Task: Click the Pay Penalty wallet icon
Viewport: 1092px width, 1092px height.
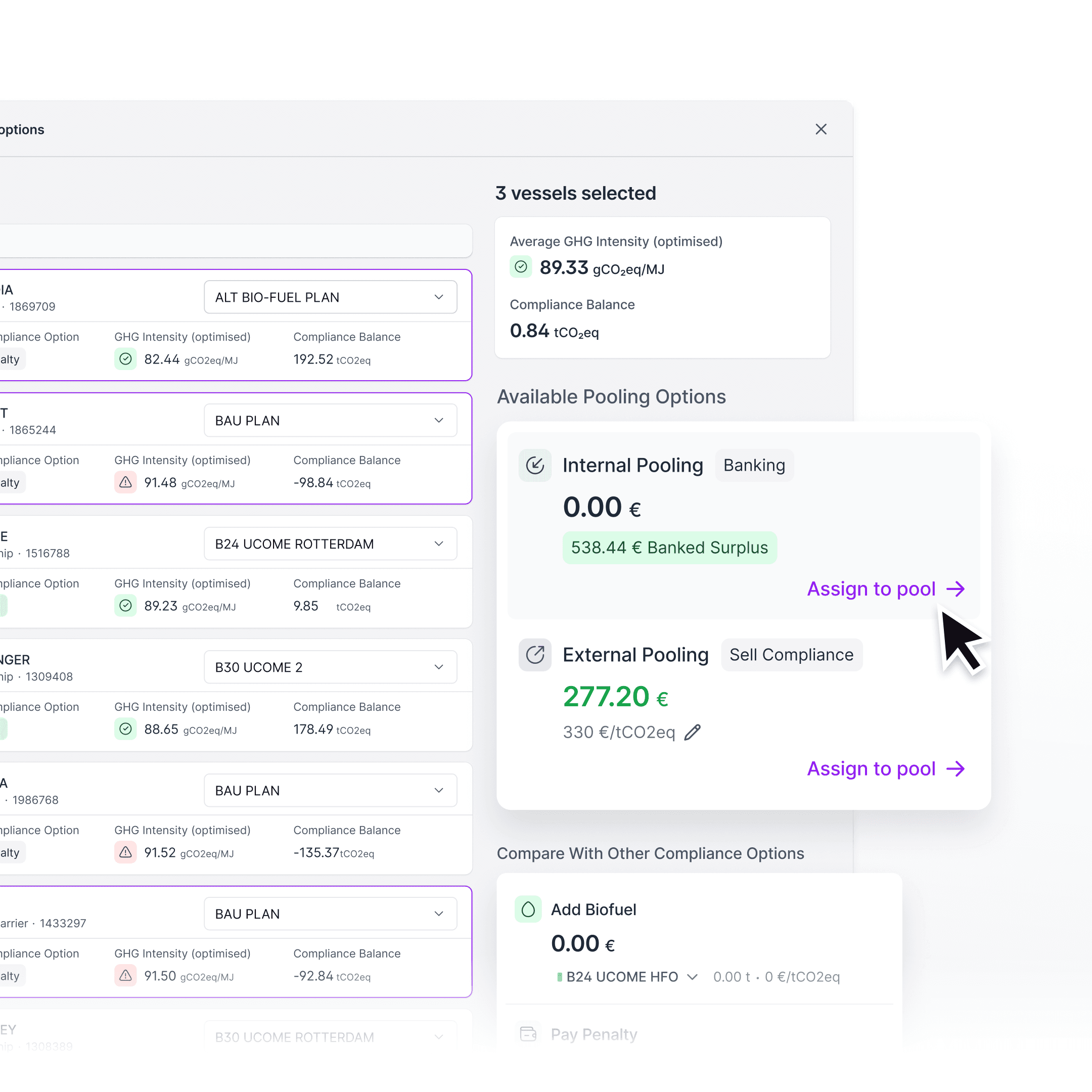Action: (x=528, y=1034)
